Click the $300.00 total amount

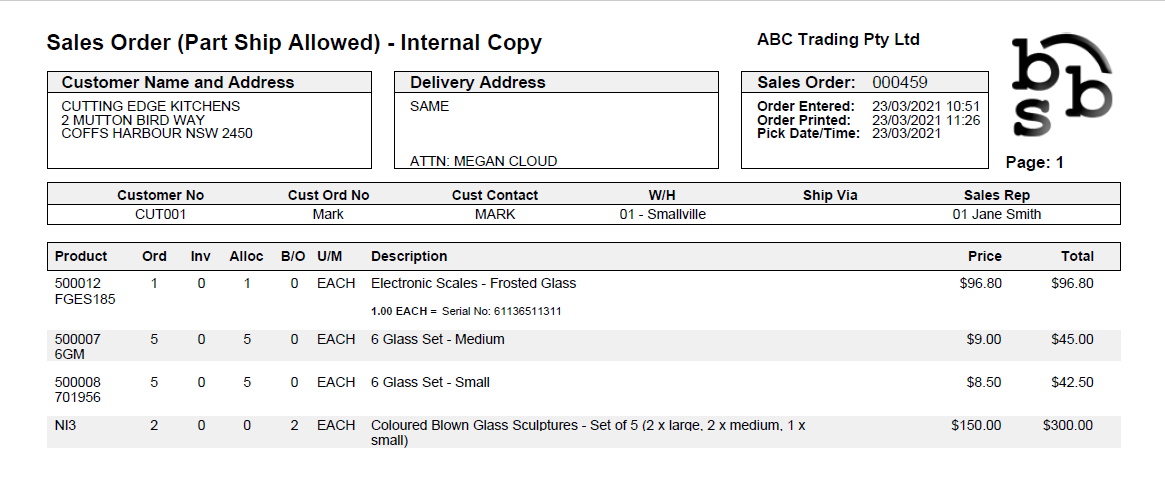tap(1067, 425)
